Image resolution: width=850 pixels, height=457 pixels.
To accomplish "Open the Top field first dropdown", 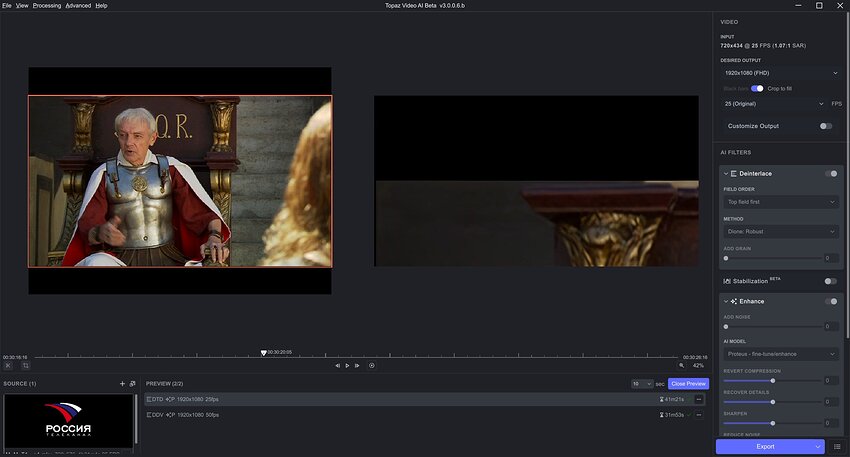I will click(x=781, y=202).
